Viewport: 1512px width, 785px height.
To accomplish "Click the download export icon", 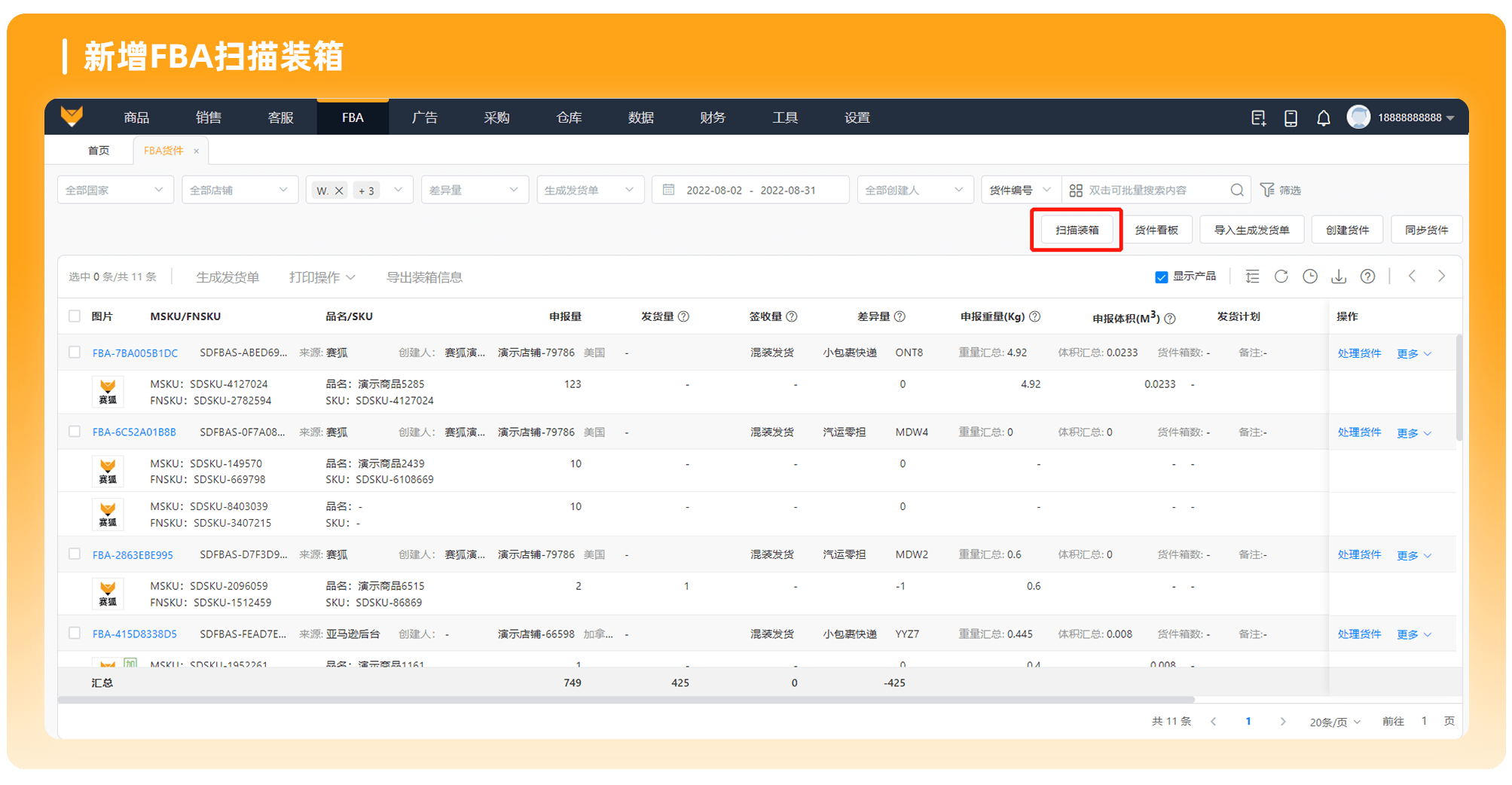I will click(1339, 276).
